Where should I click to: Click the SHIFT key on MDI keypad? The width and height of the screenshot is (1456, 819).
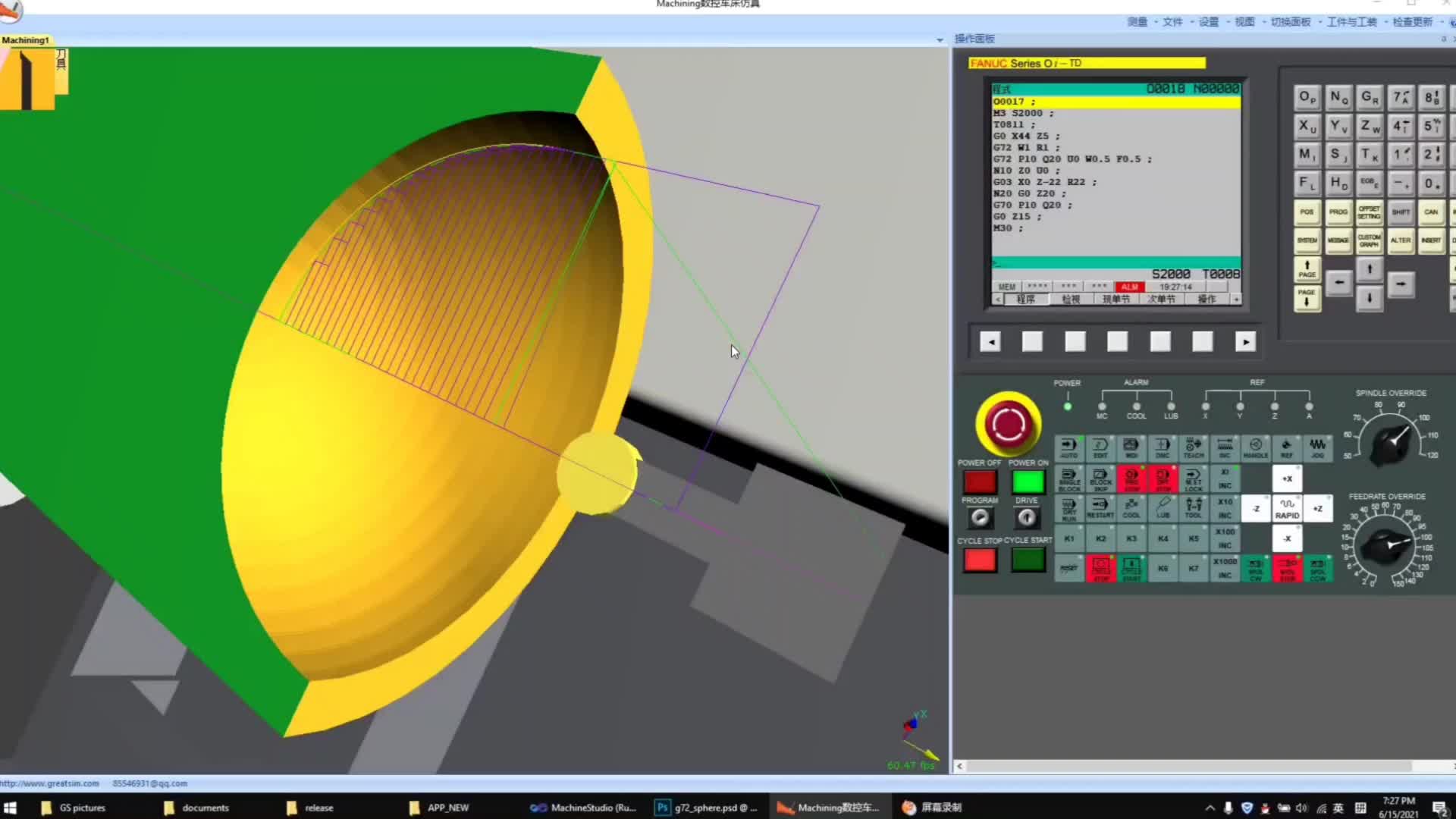click(x=1400, y=212)
